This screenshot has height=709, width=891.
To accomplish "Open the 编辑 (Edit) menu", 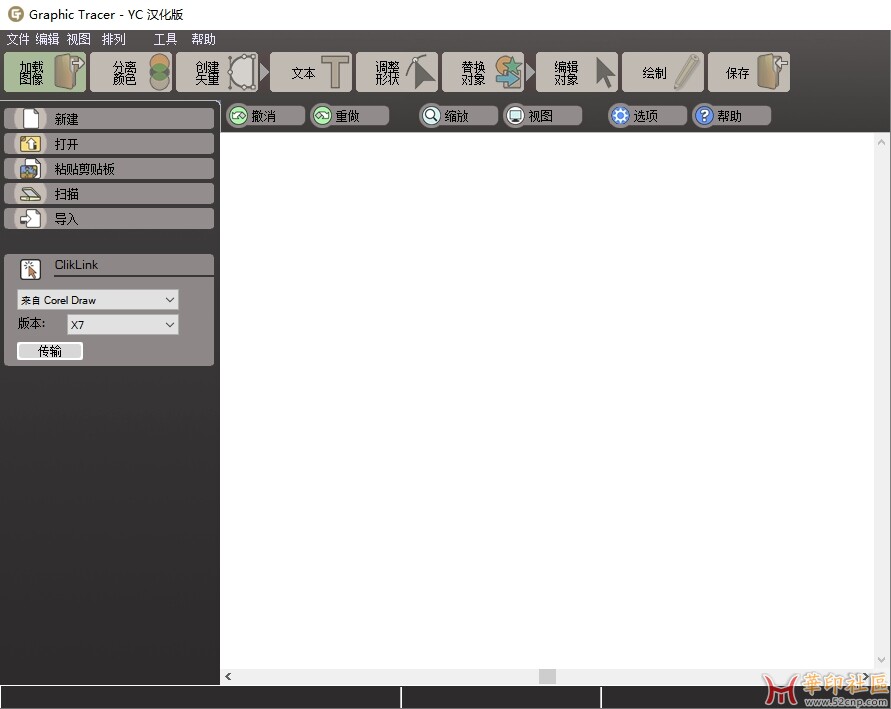I will click(47, 39).
